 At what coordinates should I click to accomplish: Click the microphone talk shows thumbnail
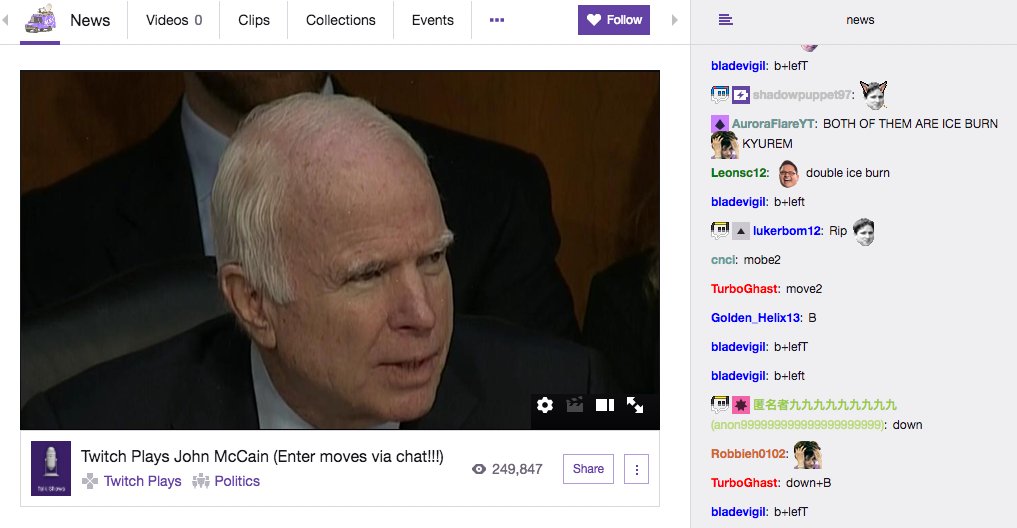(x=51, y=468)
